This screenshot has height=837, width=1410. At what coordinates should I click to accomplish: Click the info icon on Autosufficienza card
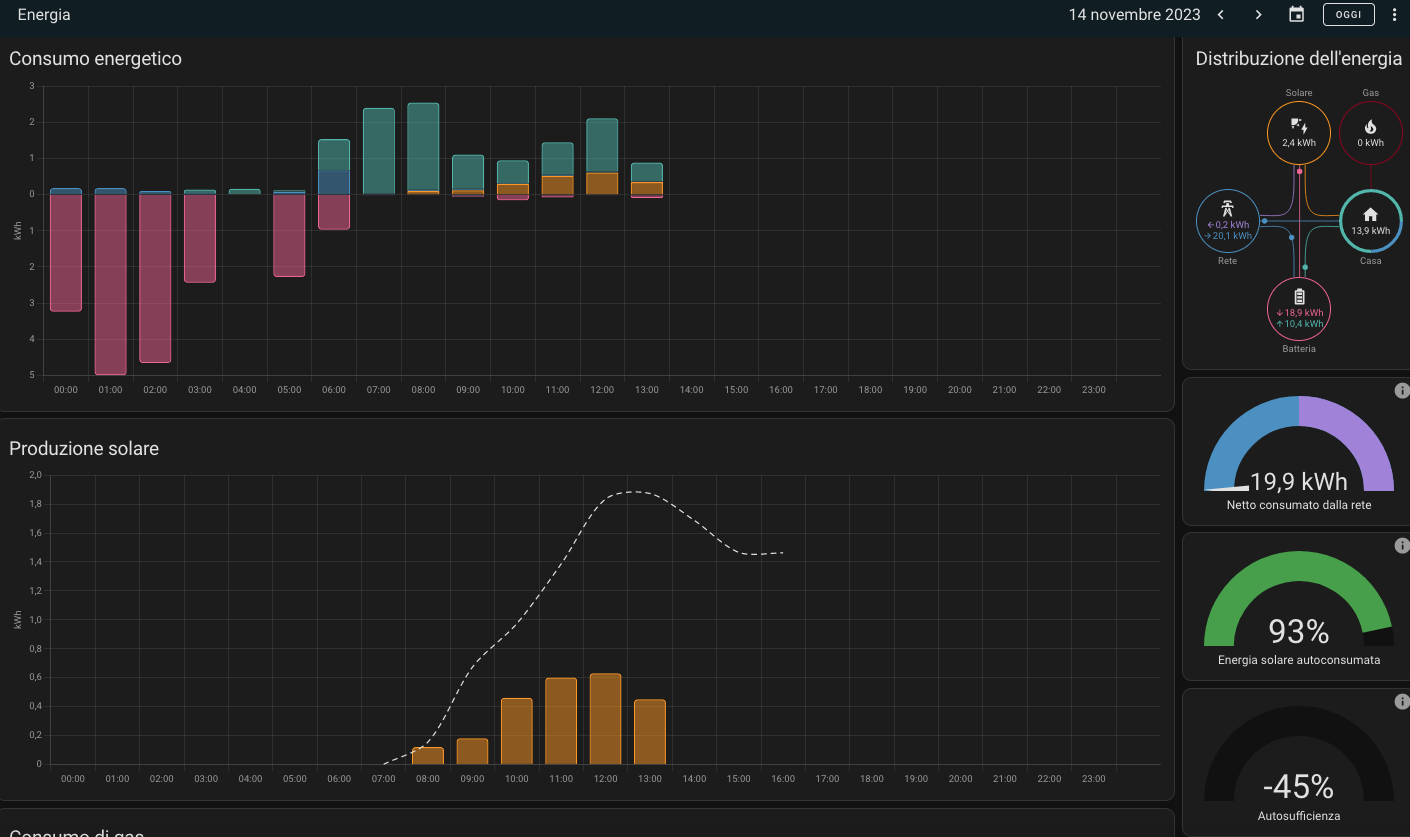[1402, 700]
